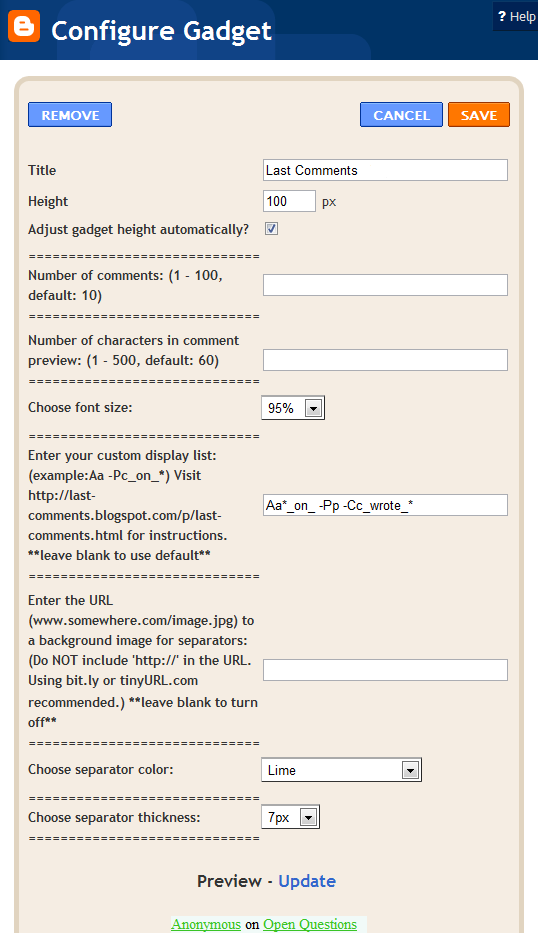Image resolution: width=538 pixels, height=933 pixels.
Task: Open the Lime separator color combo box
Action: tap(342, 770)
